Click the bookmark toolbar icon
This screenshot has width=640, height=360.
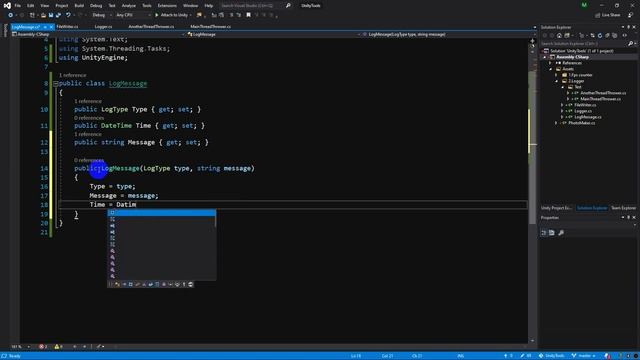click(248, 15)
